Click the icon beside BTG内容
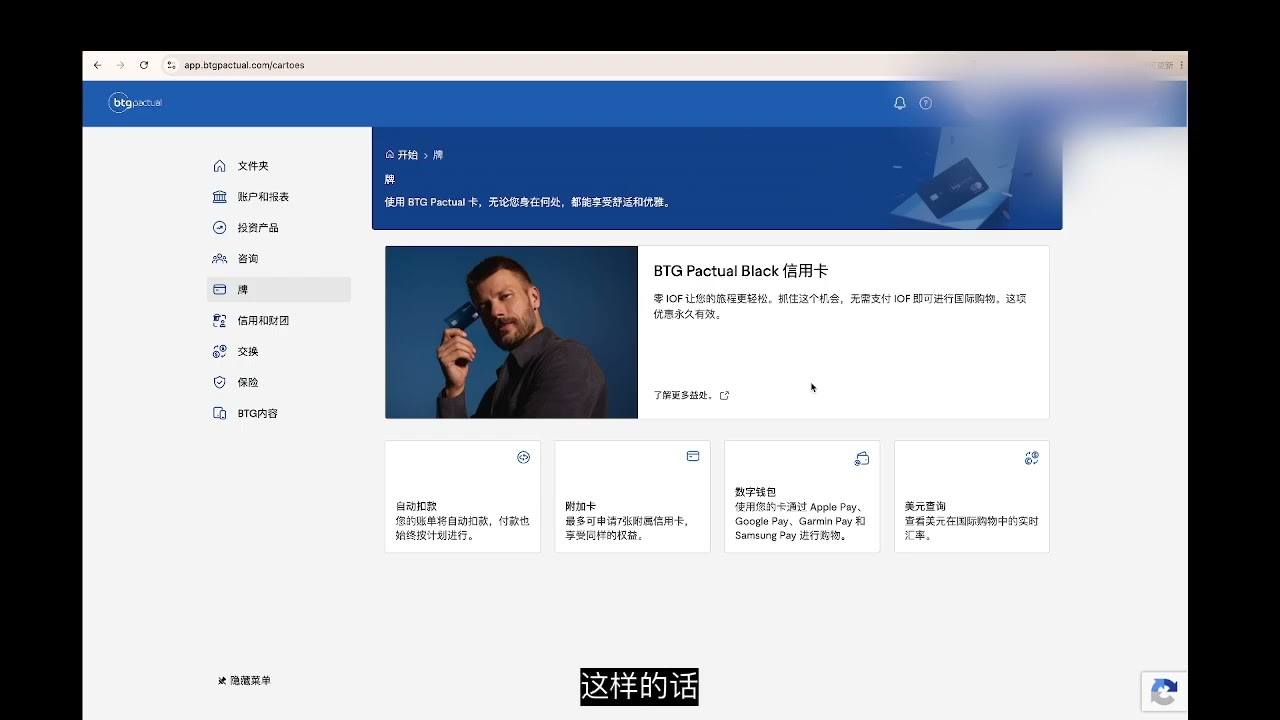The image size is (1280, 720). pyautogui.click(x=220, y=414)
